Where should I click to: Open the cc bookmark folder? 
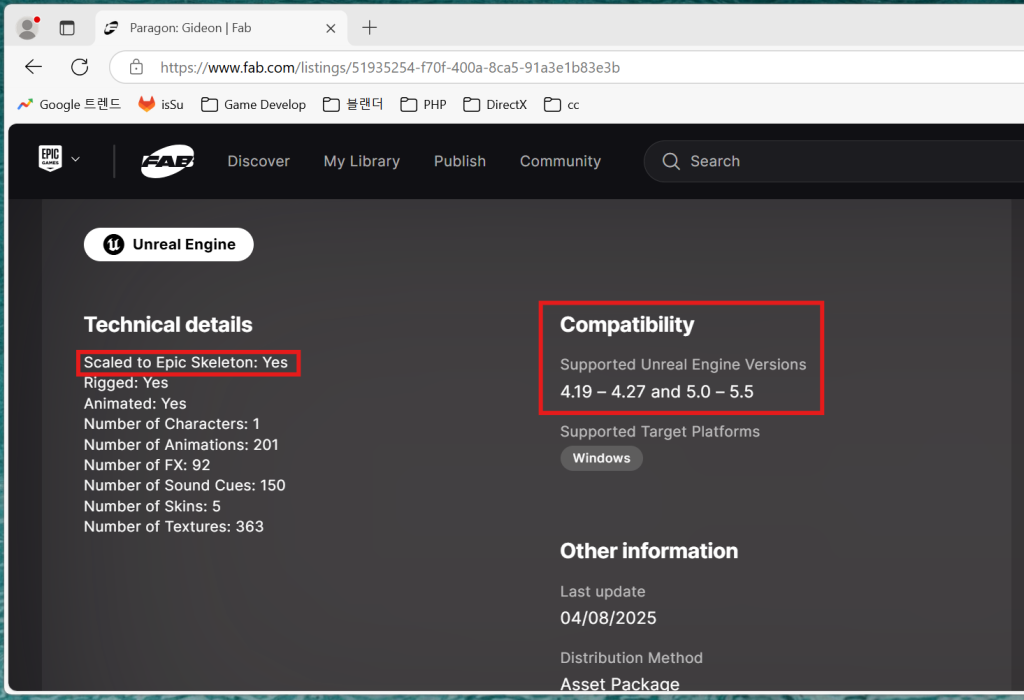(x=562, y=104)
